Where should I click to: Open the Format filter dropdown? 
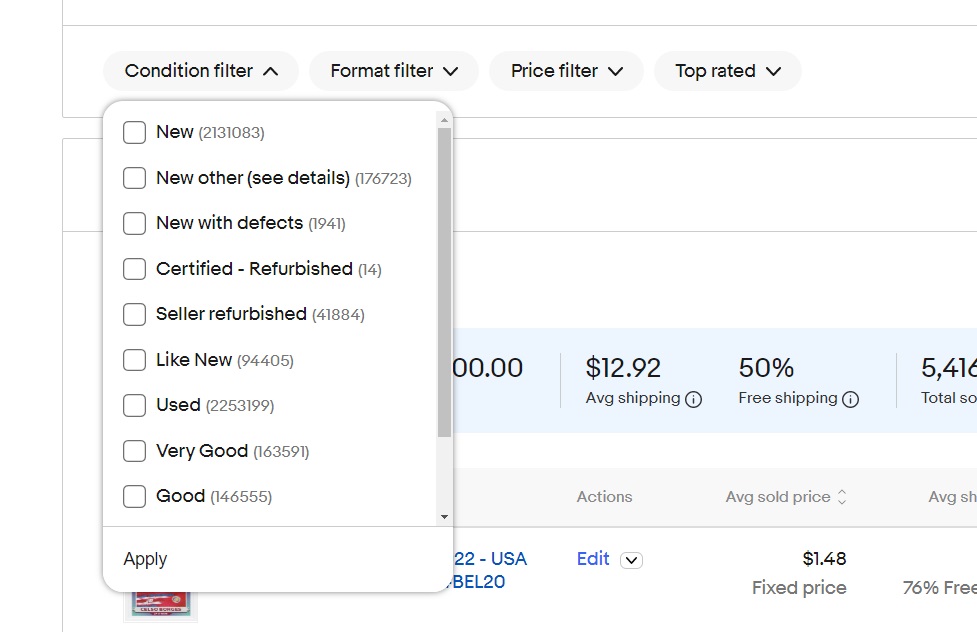[394, 71]
